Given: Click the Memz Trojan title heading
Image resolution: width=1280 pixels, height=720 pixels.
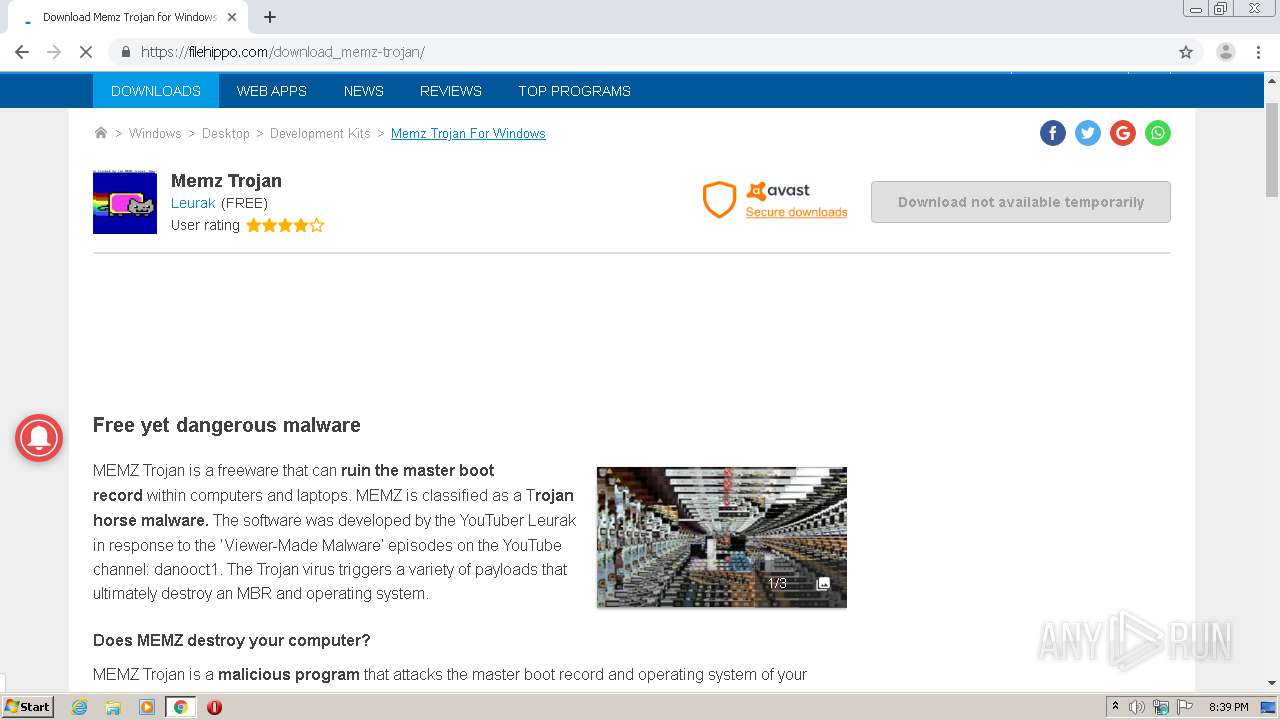Looking at the screenshot, I should 226,181.
